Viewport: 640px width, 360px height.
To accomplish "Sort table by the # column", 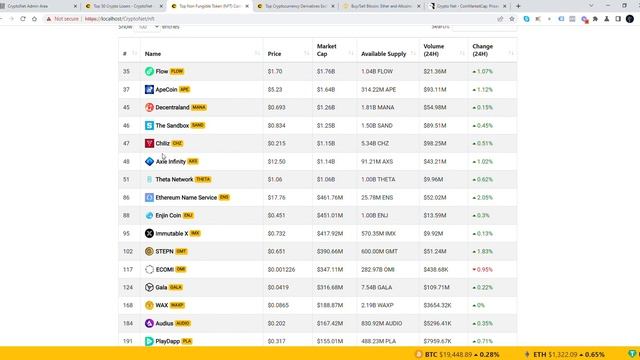I will (130, 54).
